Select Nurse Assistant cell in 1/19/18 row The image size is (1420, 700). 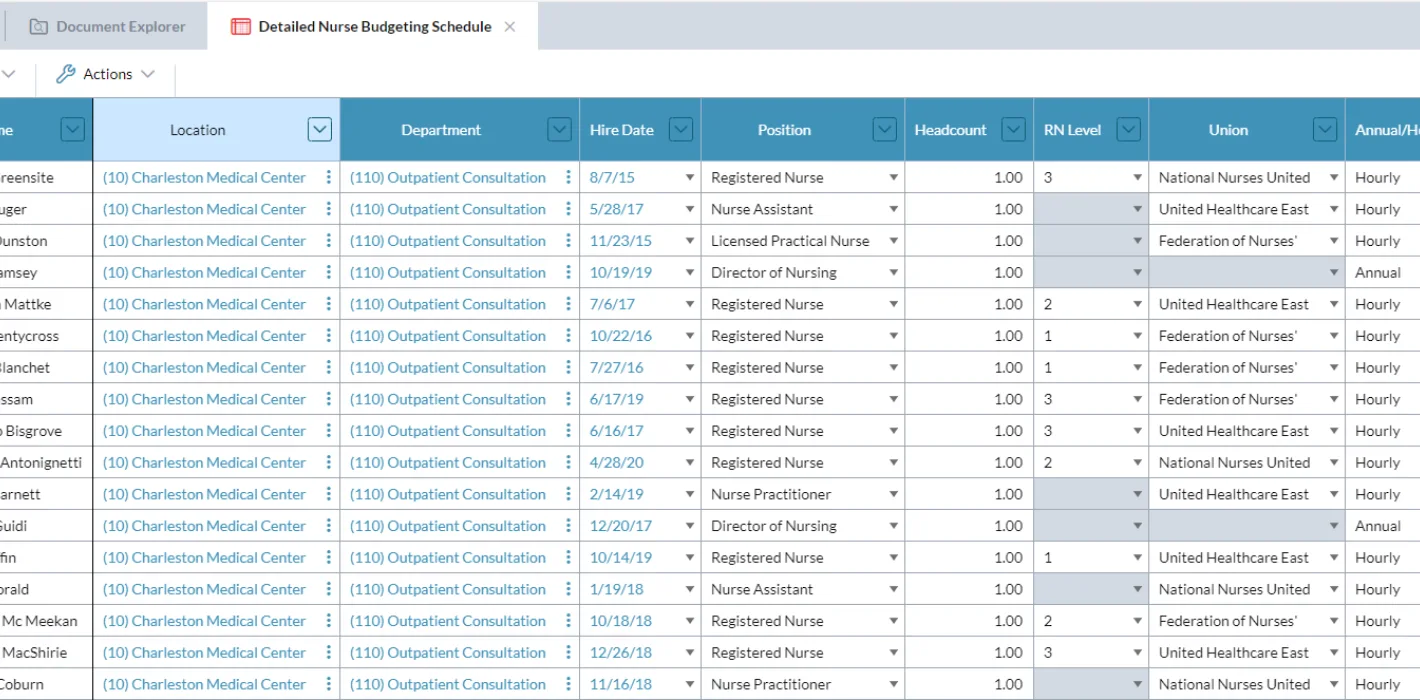[x=803, y=589]
